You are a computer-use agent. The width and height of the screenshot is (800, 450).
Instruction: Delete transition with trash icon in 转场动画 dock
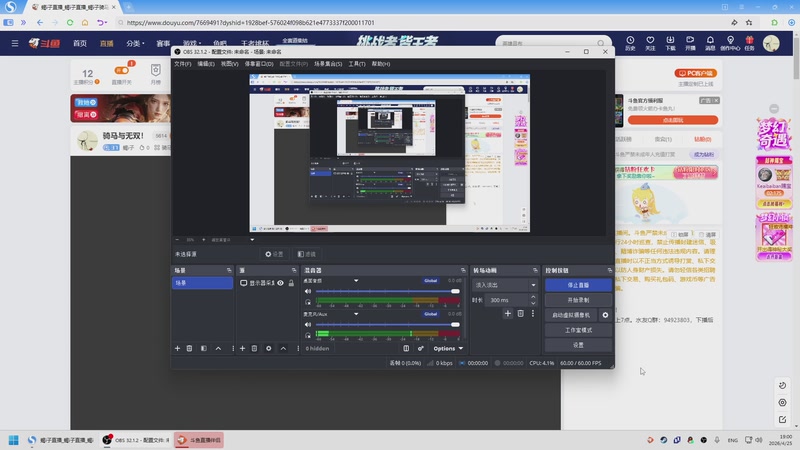(520, 314)
